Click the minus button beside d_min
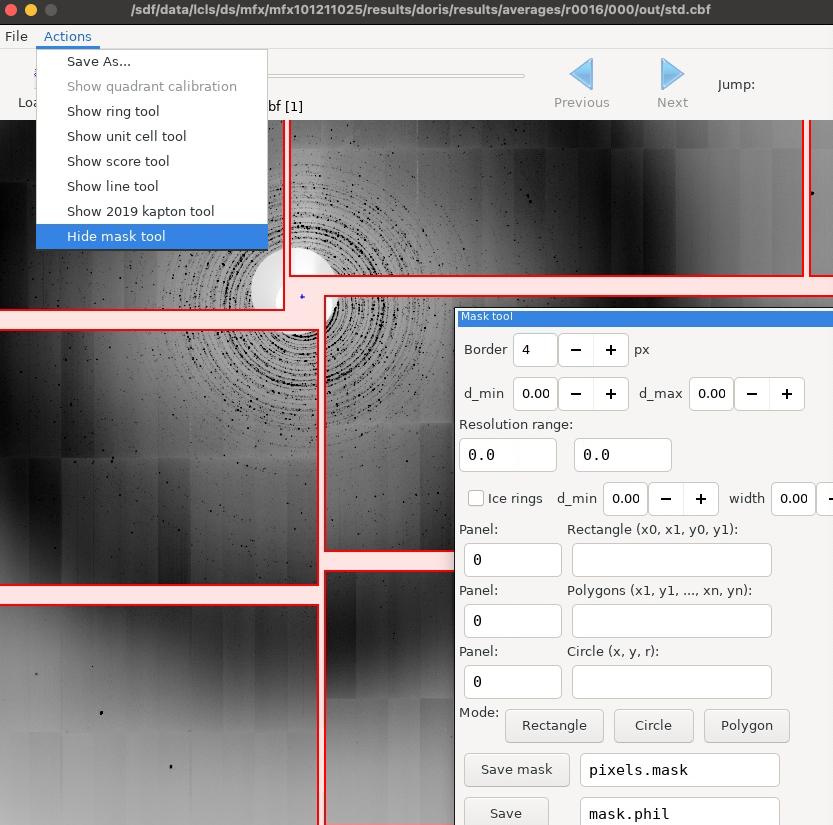The height and width of the screenshot is (825, 833). click(575, 394)
